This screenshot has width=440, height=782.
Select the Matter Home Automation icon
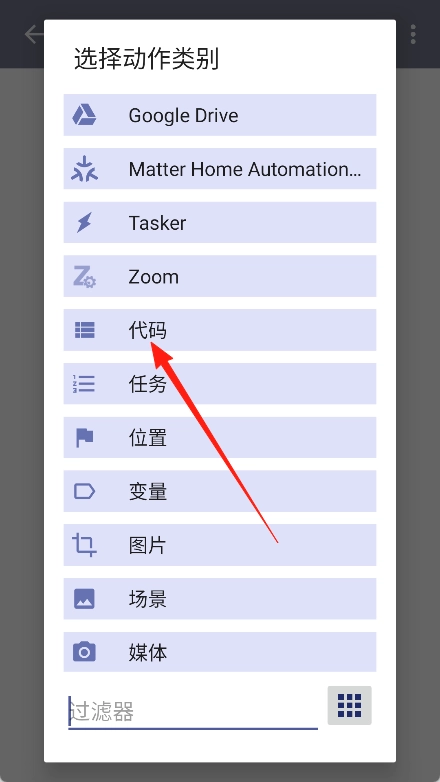(x=84, y=169)
